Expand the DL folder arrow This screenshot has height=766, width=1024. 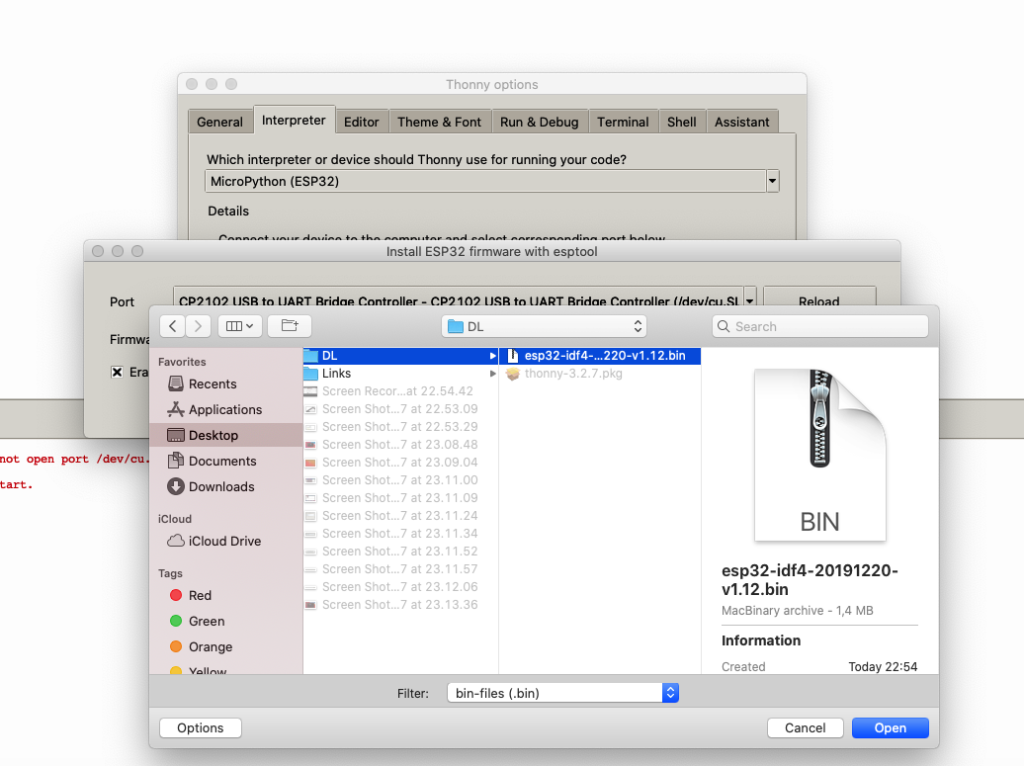492,356
